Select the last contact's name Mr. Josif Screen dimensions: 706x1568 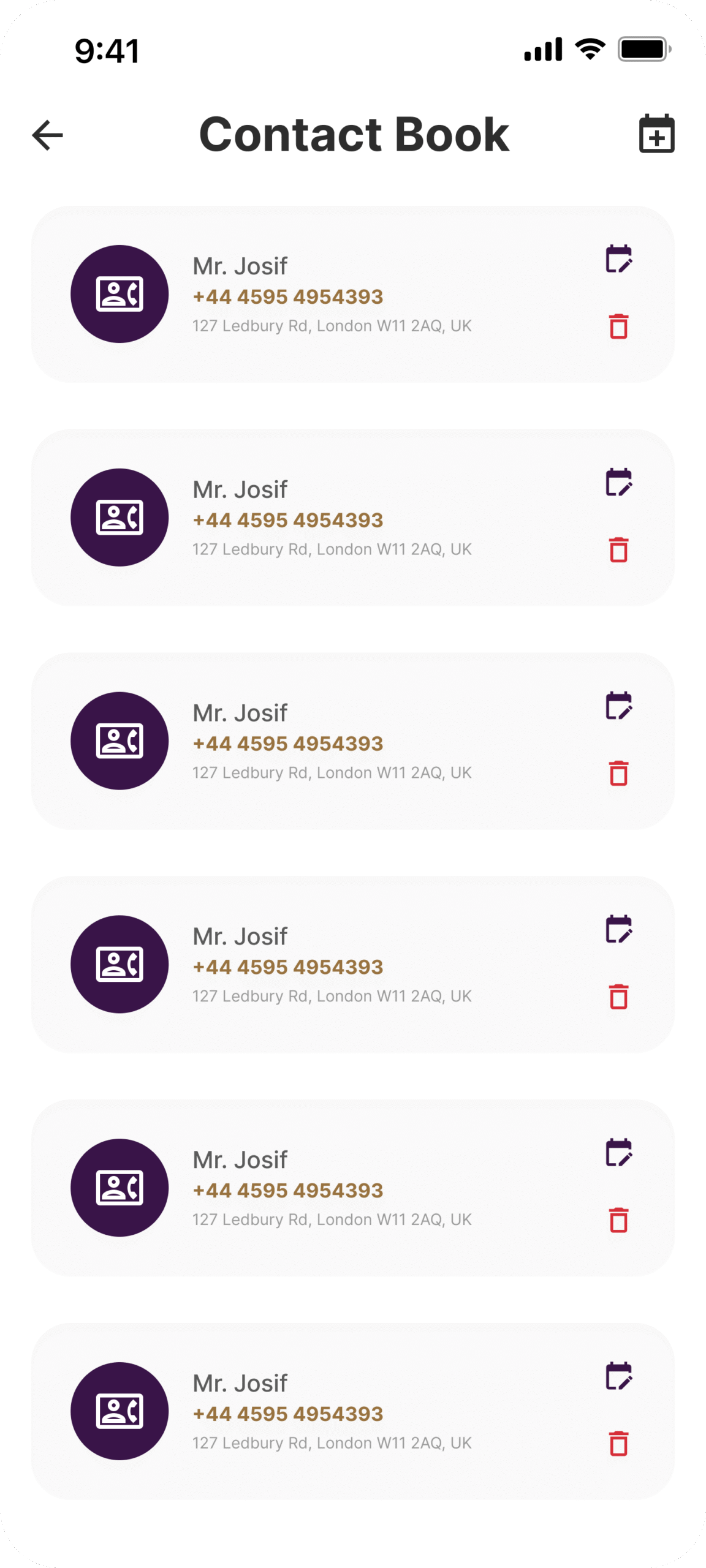coord(240,1384)
